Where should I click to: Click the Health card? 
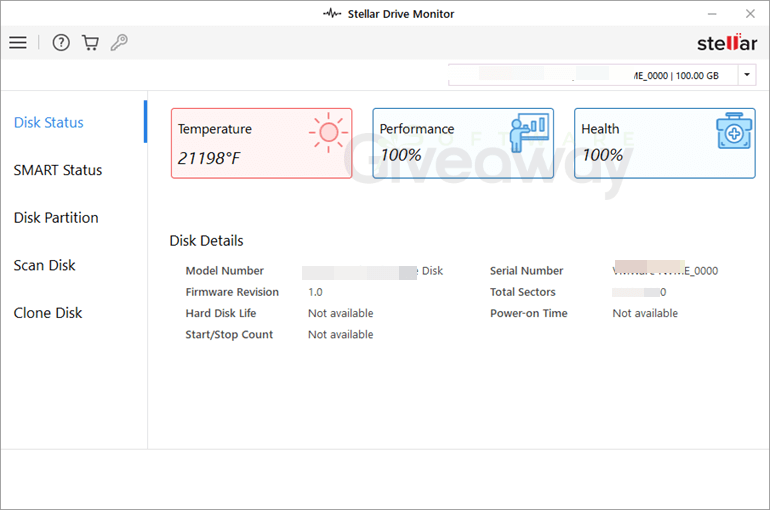pos(664,143)
